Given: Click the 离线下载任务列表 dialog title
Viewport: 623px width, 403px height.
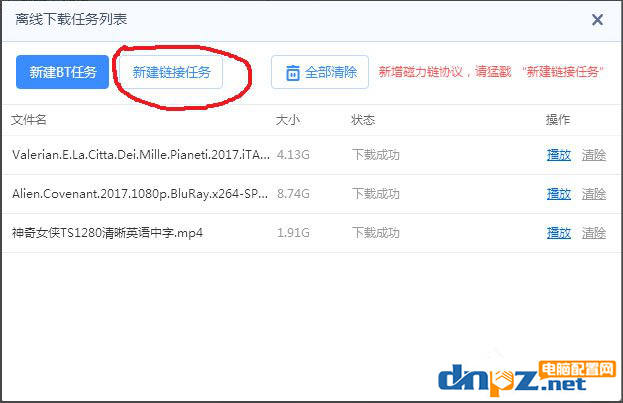Looking at the screenshot, I should coord(71,19).
